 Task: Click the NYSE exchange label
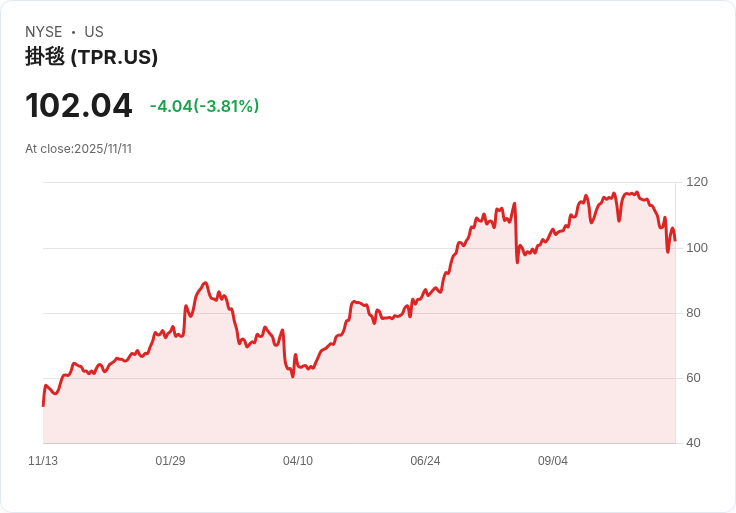(x=44, y=32)
